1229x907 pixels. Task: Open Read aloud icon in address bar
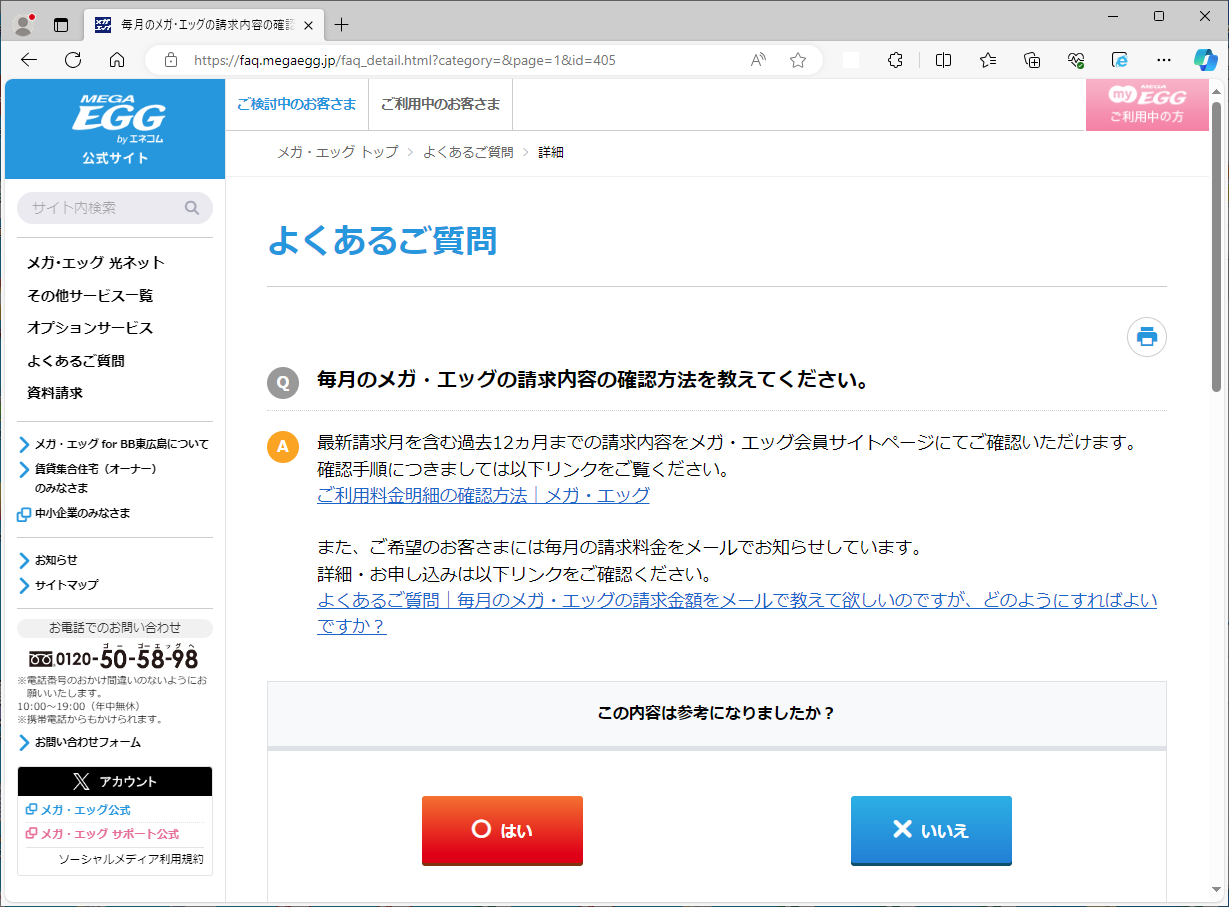pos(759,60)
